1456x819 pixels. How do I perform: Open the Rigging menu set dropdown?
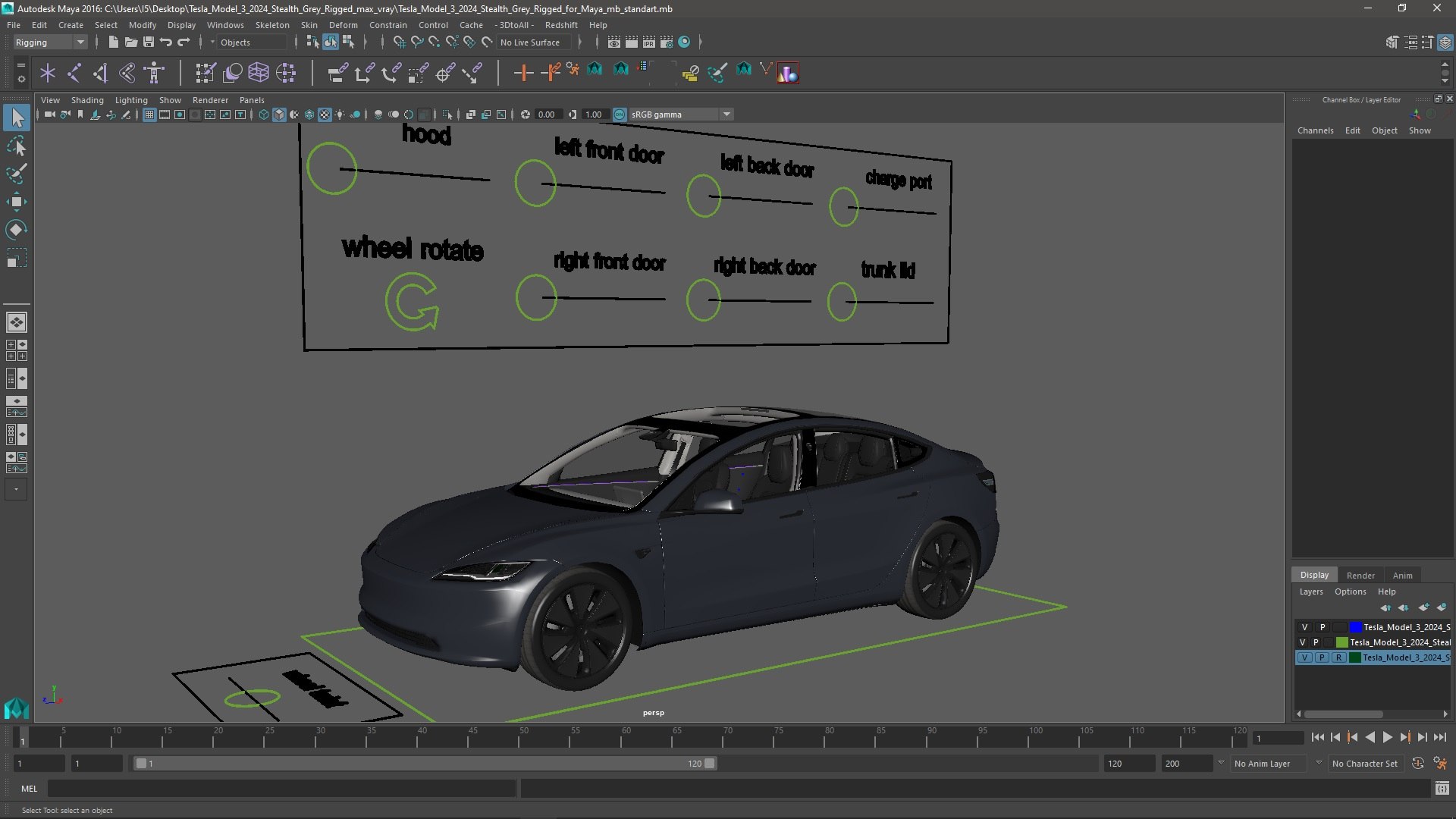(x=50, y=42)
